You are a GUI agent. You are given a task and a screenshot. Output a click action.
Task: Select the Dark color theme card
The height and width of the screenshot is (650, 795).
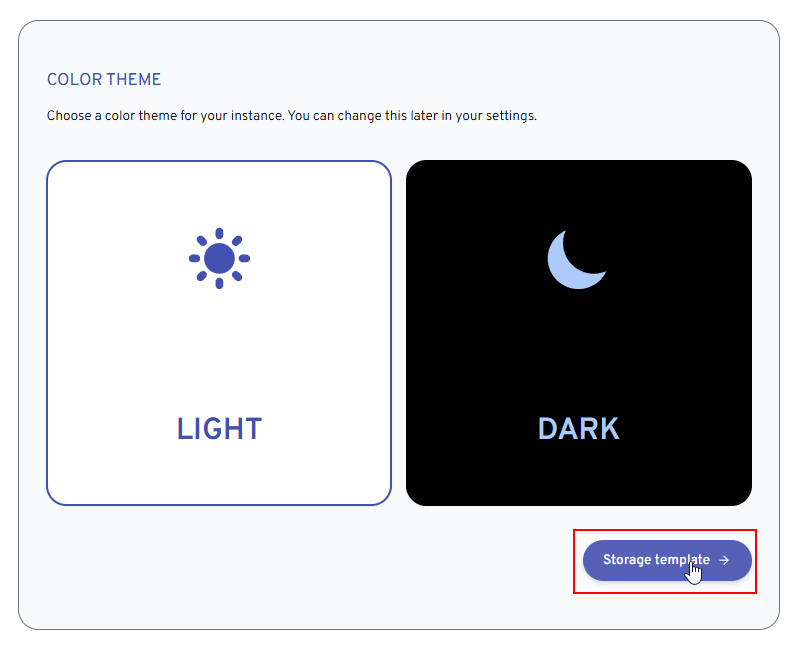coord(579,333)
